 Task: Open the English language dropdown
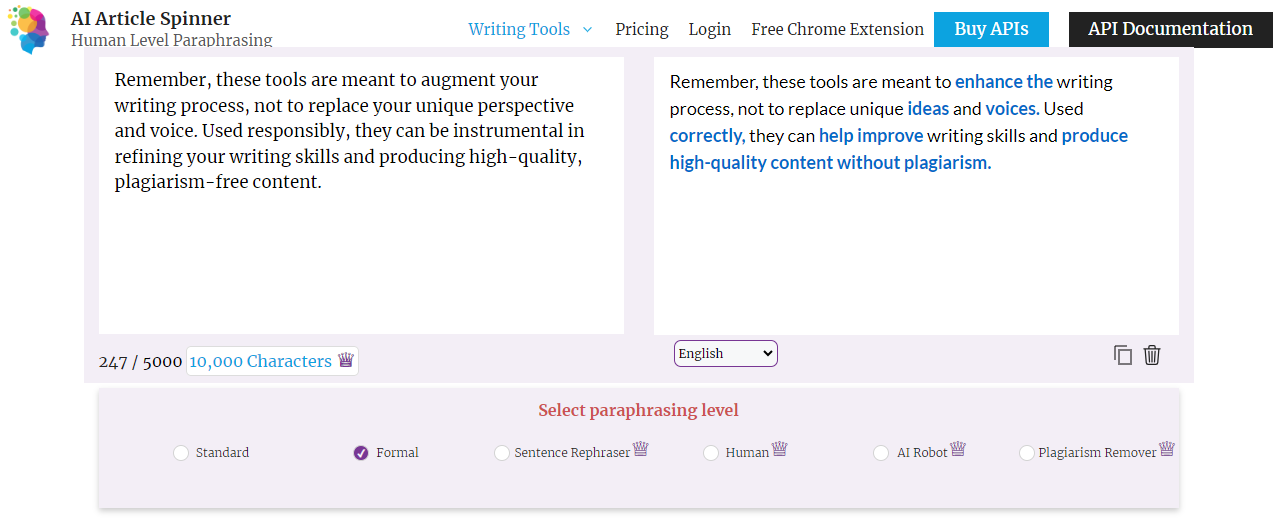725,353
